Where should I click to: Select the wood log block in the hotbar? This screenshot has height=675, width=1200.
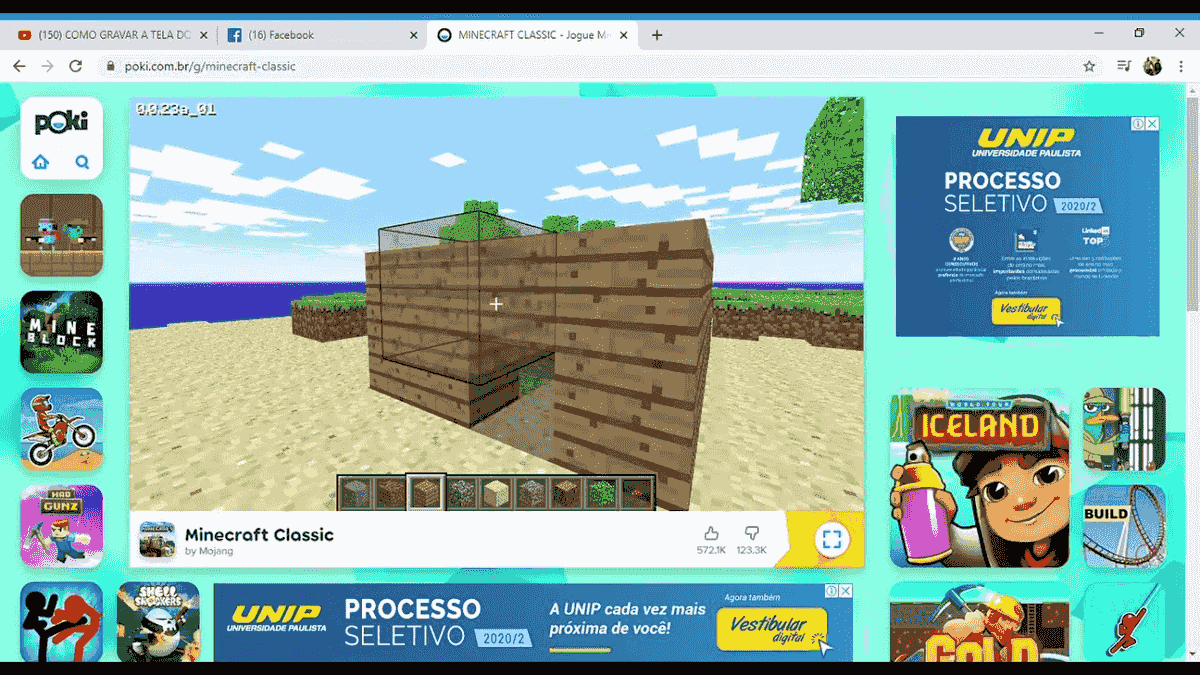tap(566, 492)
